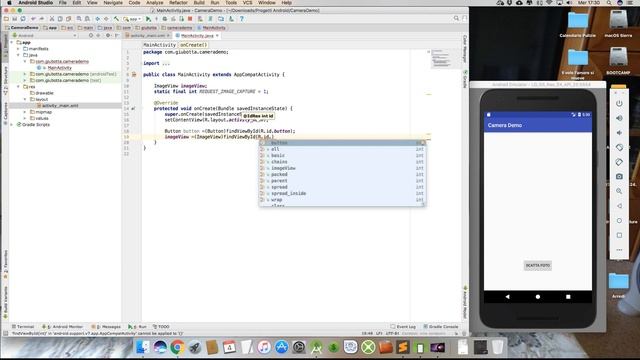Screen dimensions: 640x360
Task: Click the emulator Volume down icon
Action: [619, 133]
